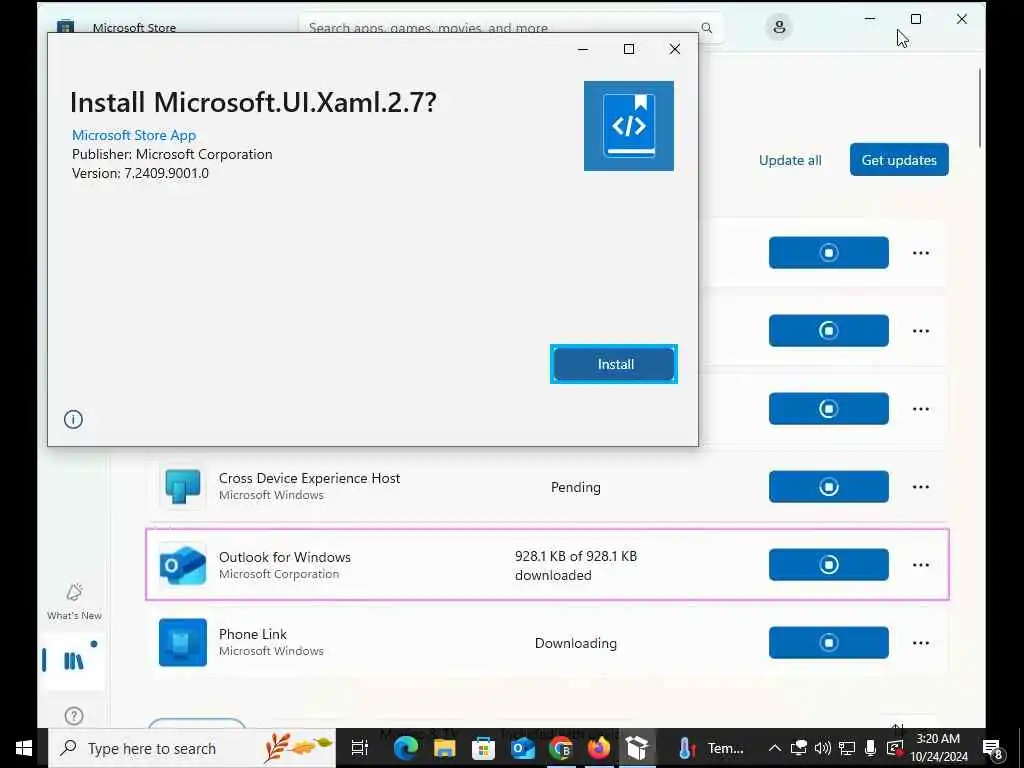Click the Store window vertical scrollbar
The image size is (1024, 768).
click(x=980, y=108)
